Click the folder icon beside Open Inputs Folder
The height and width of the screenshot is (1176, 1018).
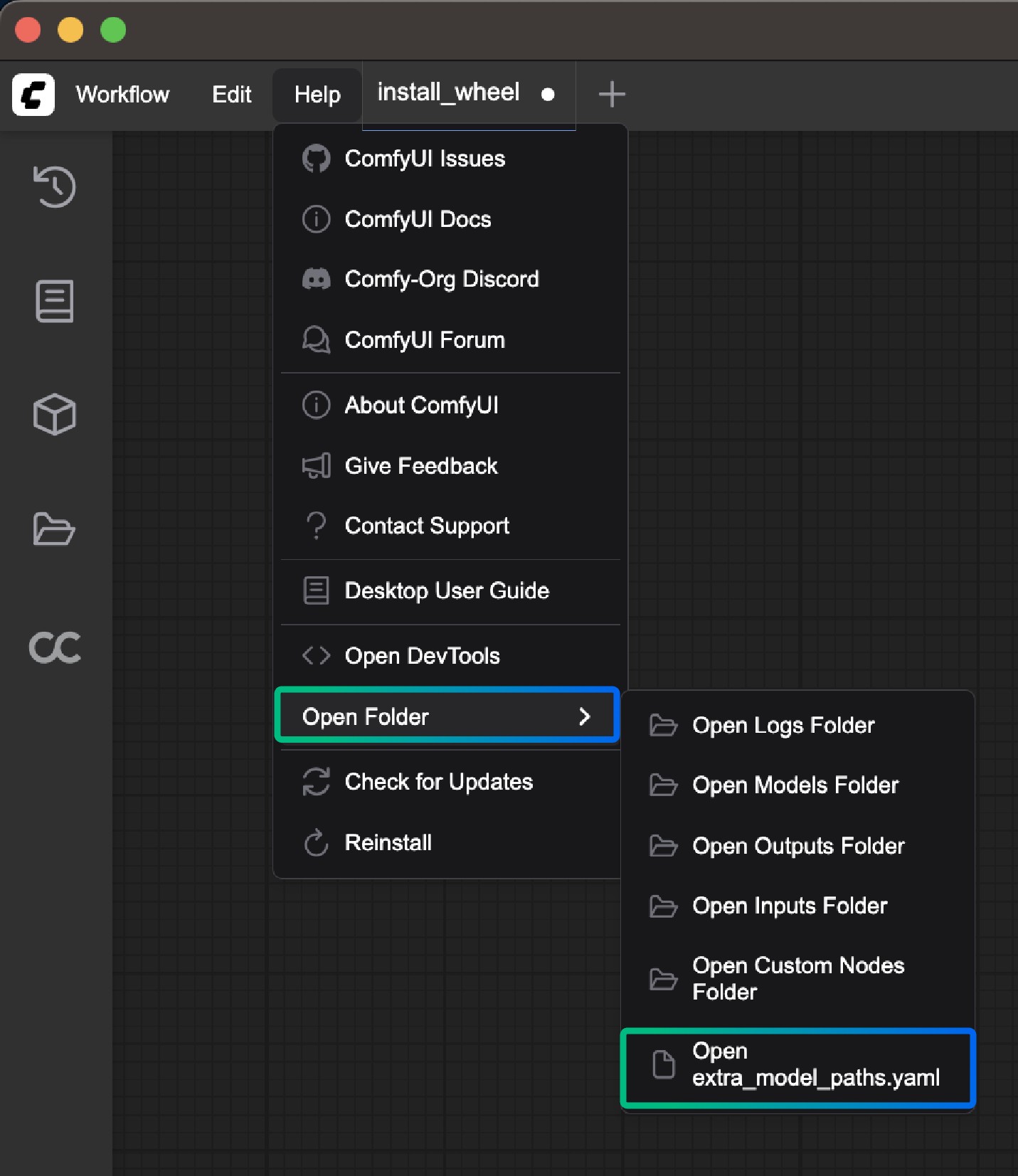click(663, 906)
